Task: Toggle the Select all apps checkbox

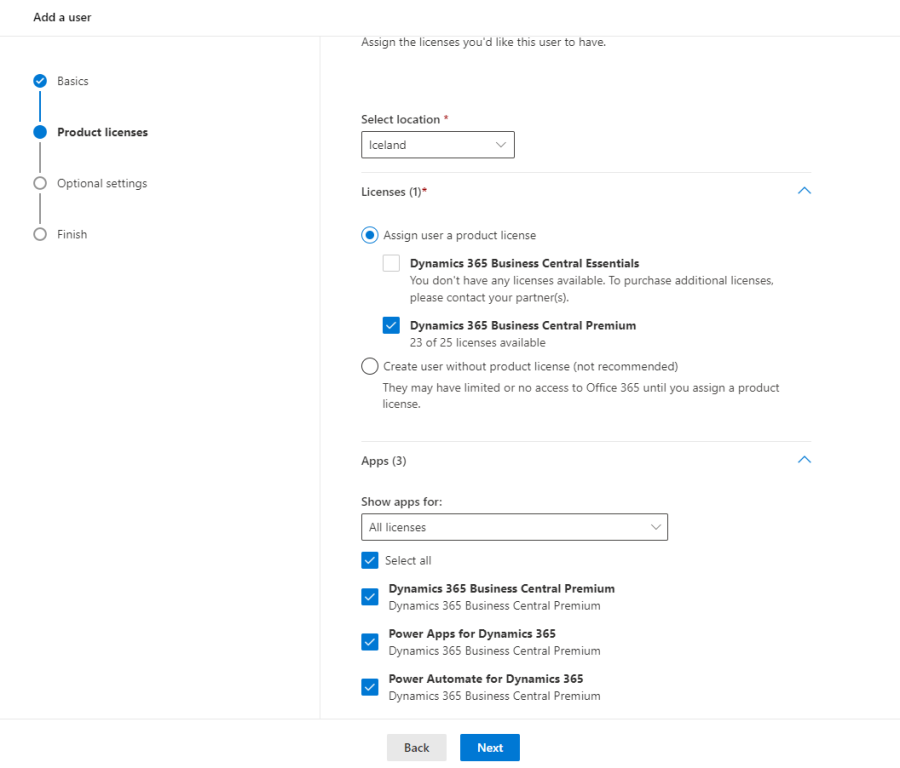Action: (x=370, y=560)
